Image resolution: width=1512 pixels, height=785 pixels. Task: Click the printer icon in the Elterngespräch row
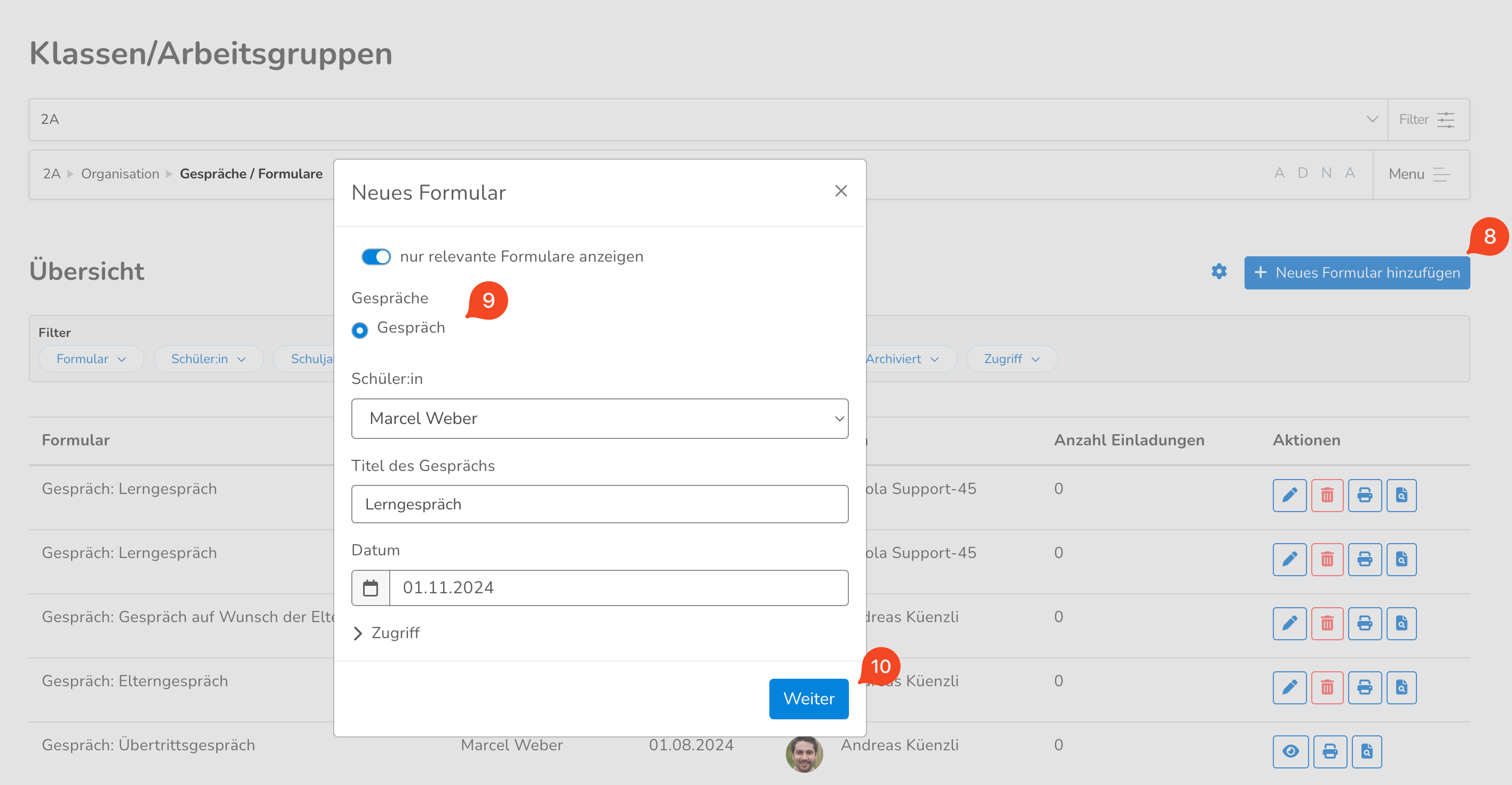pyautogui.click(x=1364, y=687)
